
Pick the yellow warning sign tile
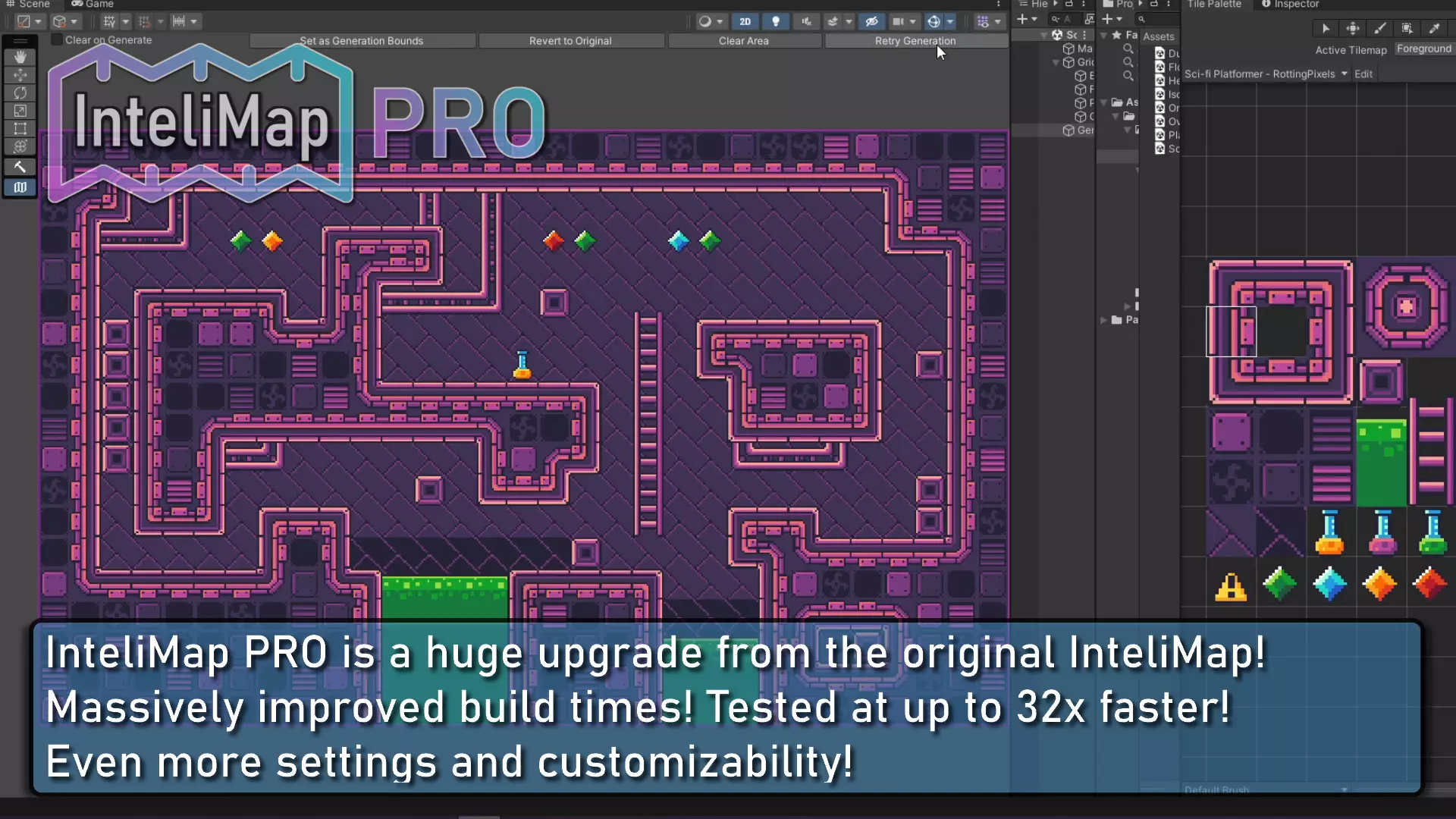click(1231, 586)
